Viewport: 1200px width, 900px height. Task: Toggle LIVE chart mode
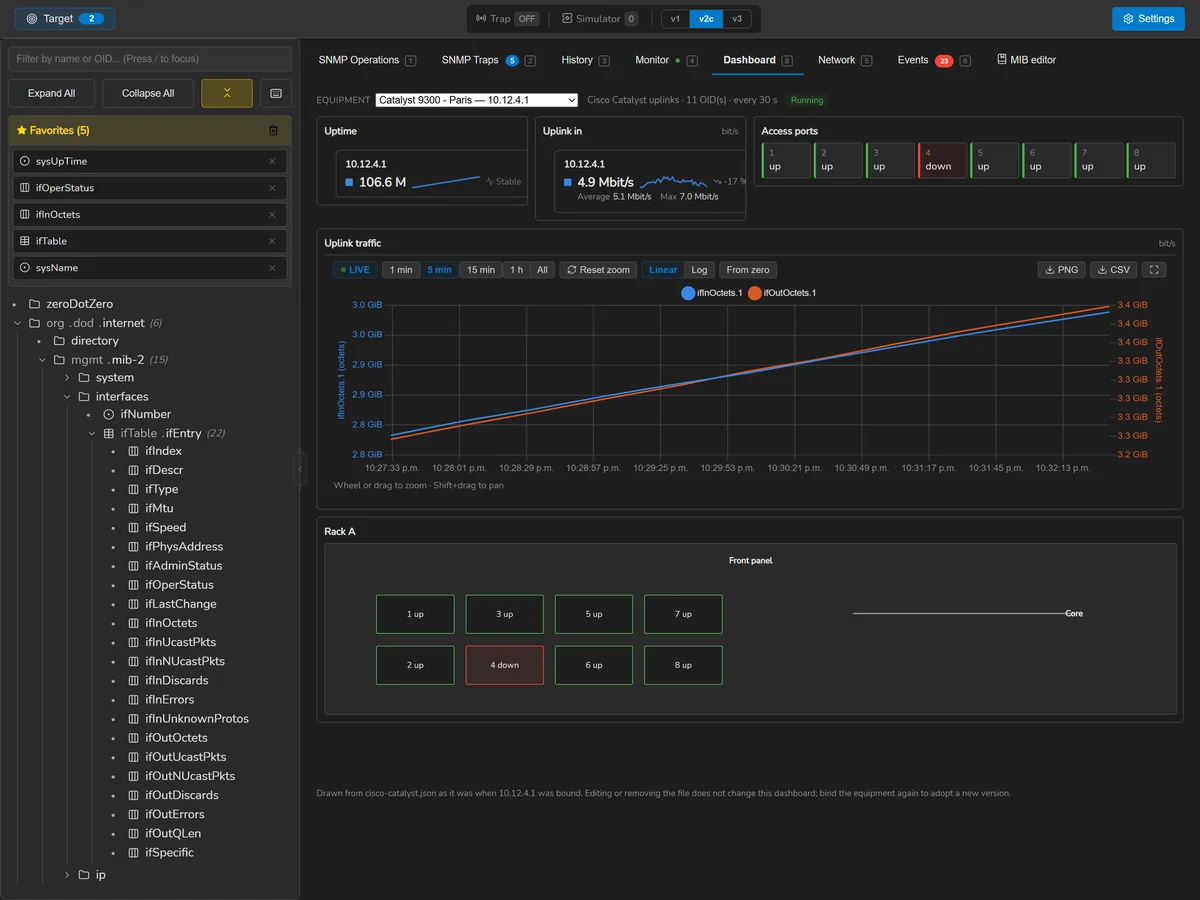pyautogui.click(x=355, y=270)
